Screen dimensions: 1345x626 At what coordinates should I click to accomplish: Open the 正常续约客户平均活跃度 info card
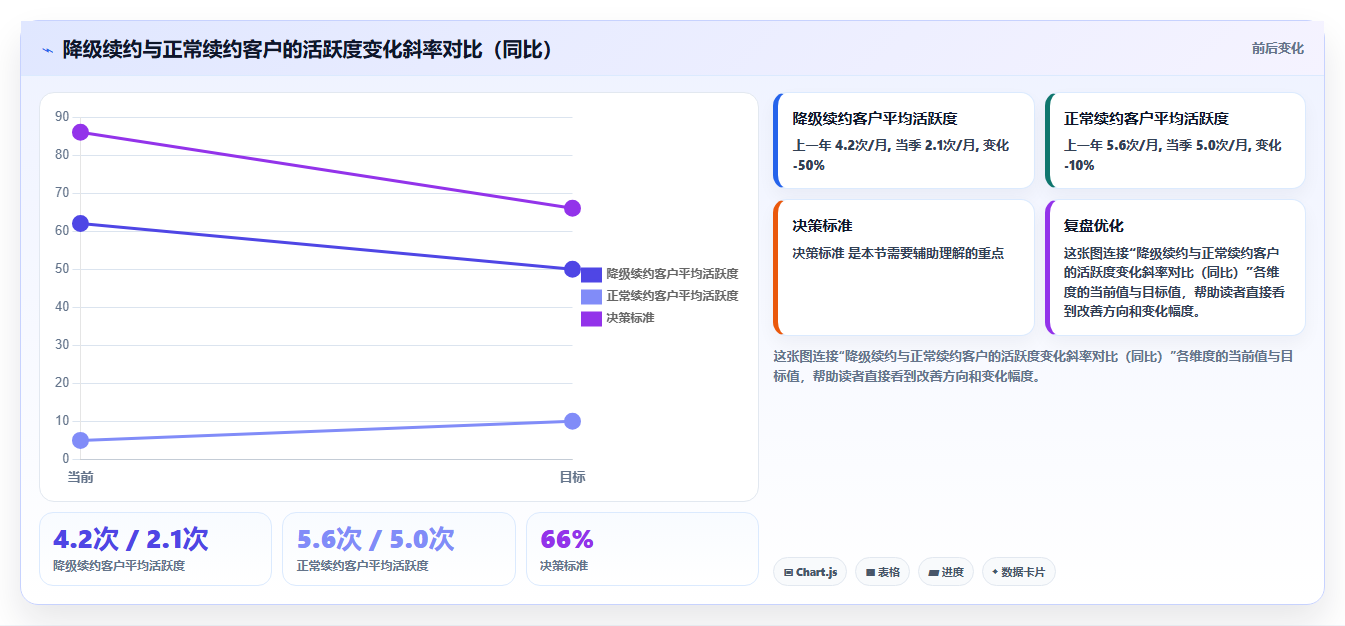(1175, 141)
